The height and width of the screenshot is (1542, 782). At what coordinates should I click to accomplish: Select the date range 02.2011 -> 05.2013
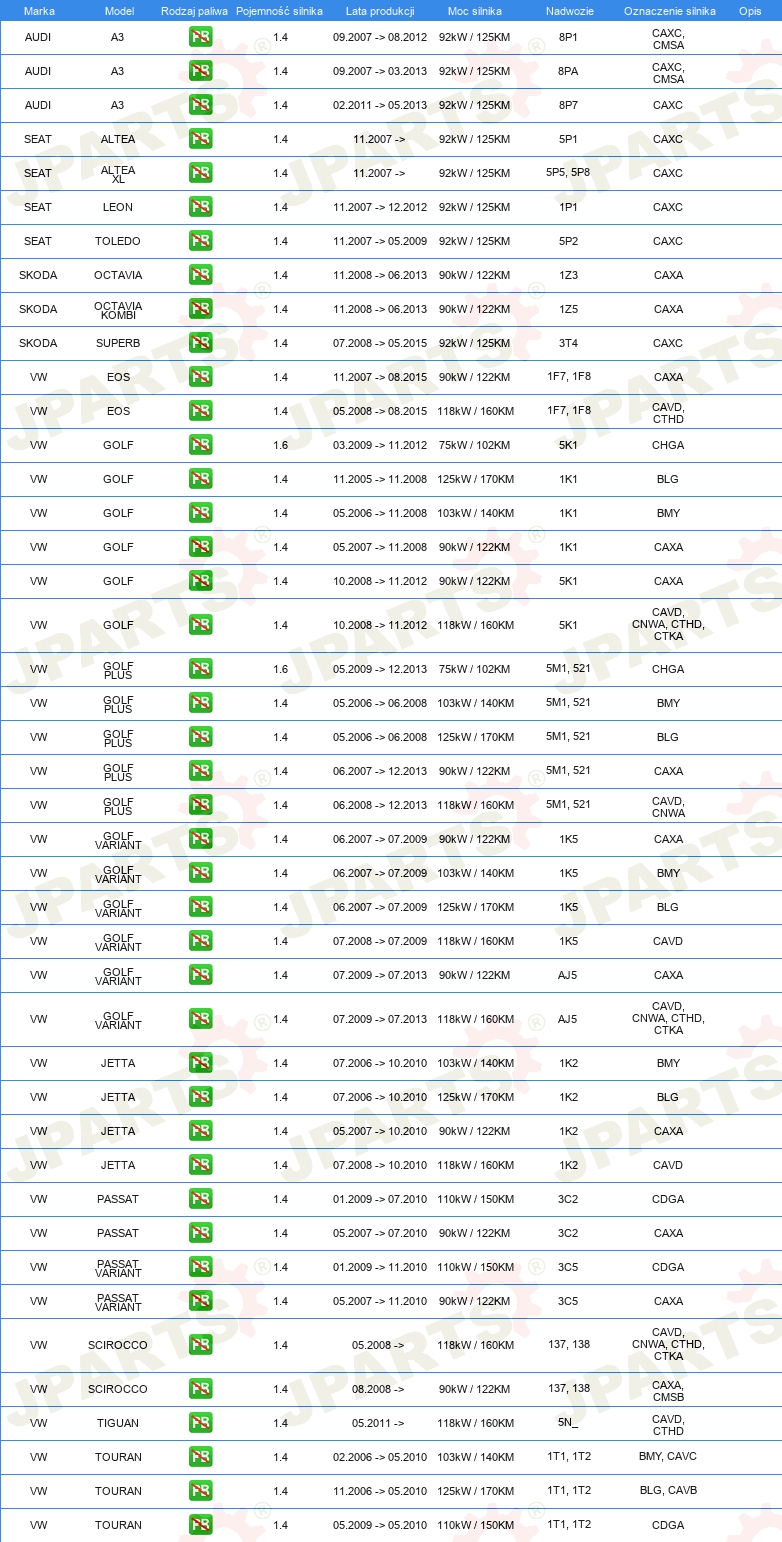click(380, 105)
